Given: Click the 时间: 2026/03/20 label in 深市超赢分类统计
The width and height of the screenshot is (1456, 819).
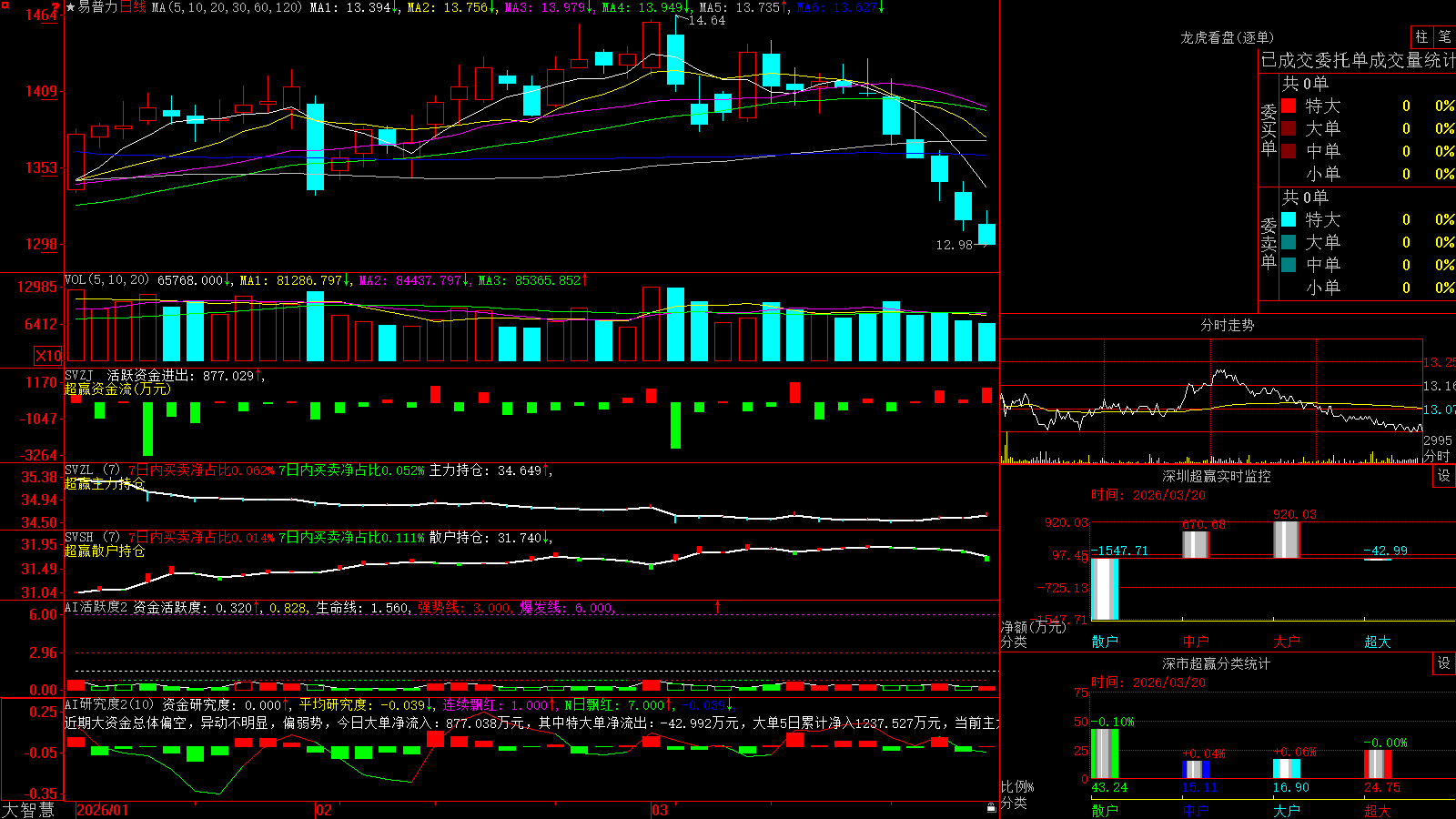Looking at the screenshot, I should (x=1148, y=682).
